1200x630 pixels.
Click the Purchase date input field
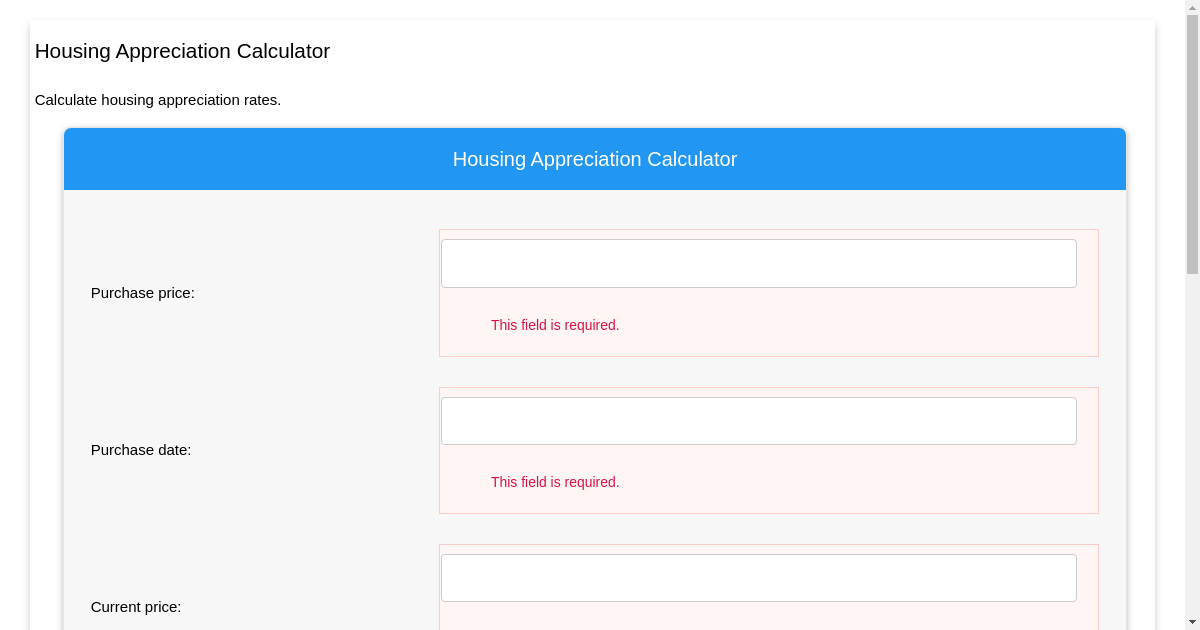tap(758, 420)
